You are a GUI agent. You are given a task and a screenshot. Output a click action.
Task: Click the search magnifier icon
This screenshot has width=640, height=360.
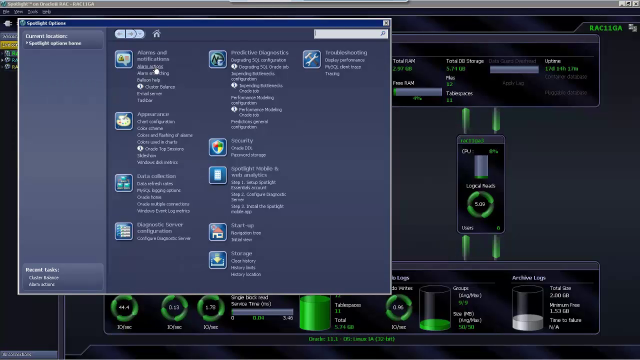[383, 33]
